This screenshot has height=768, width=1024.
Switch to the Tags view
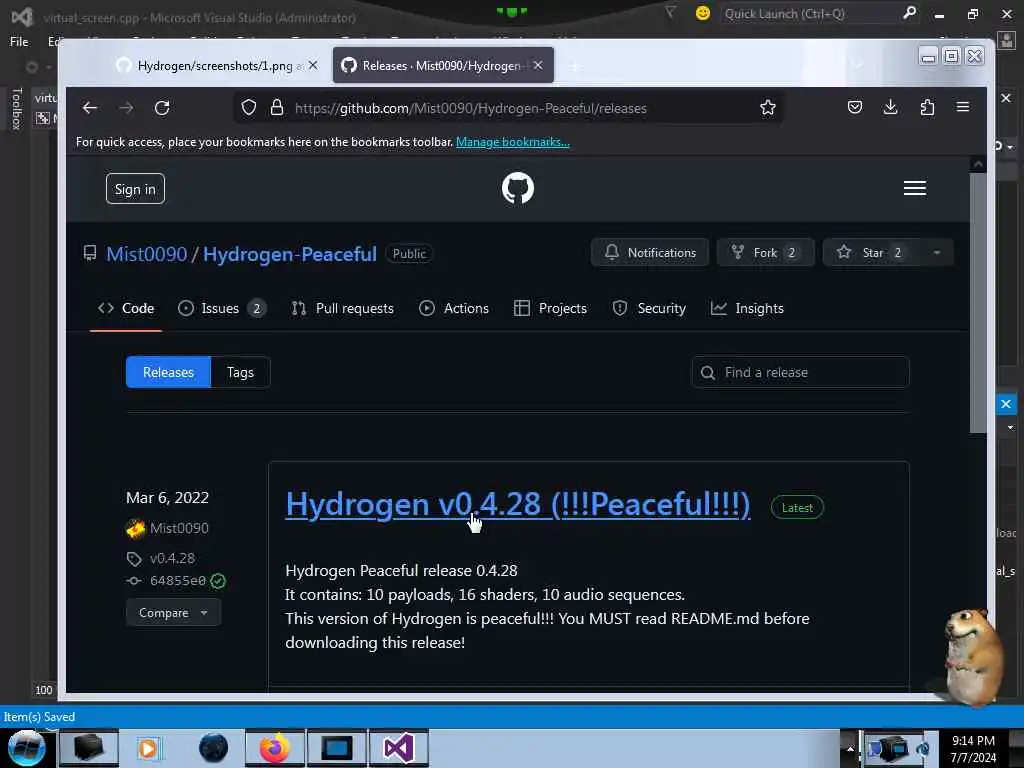tap(240, 372)
